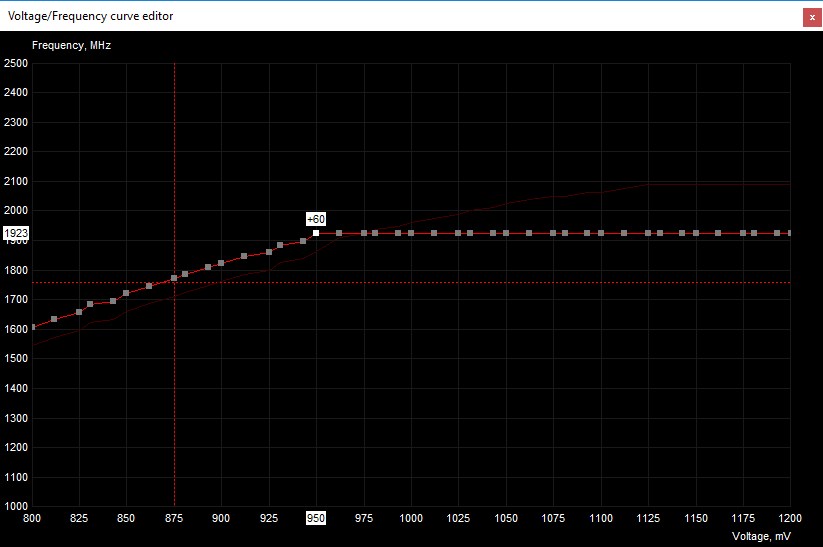Click the 1500 frequency axis label
Viewport: 823px width, 547px height.
pyautogui.click(x=16, y=358)
